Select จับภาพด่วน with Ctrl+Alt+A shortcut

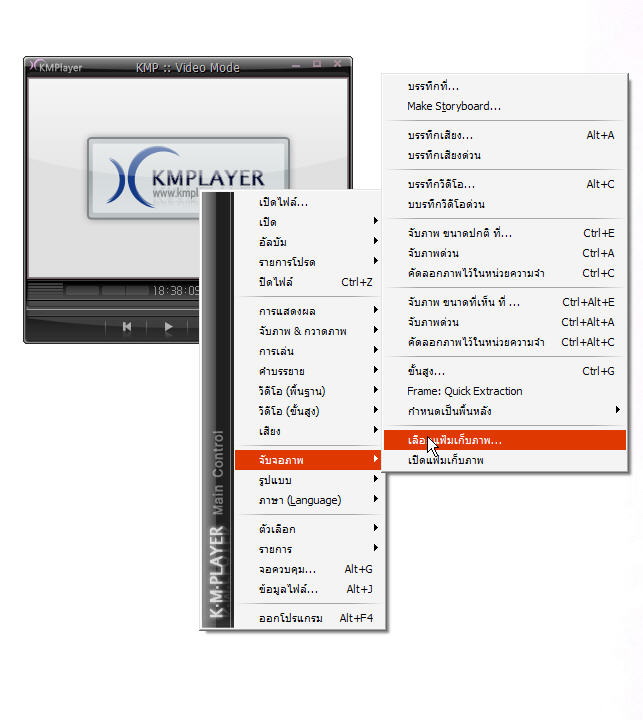504,322
